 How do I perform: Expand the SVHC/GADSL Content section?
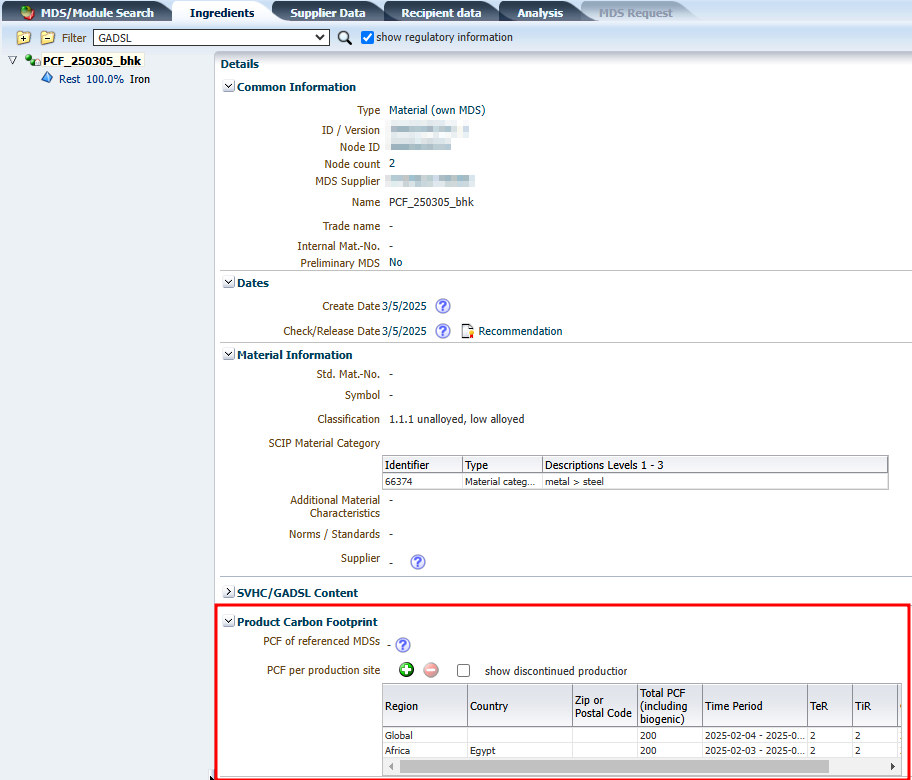229,592
